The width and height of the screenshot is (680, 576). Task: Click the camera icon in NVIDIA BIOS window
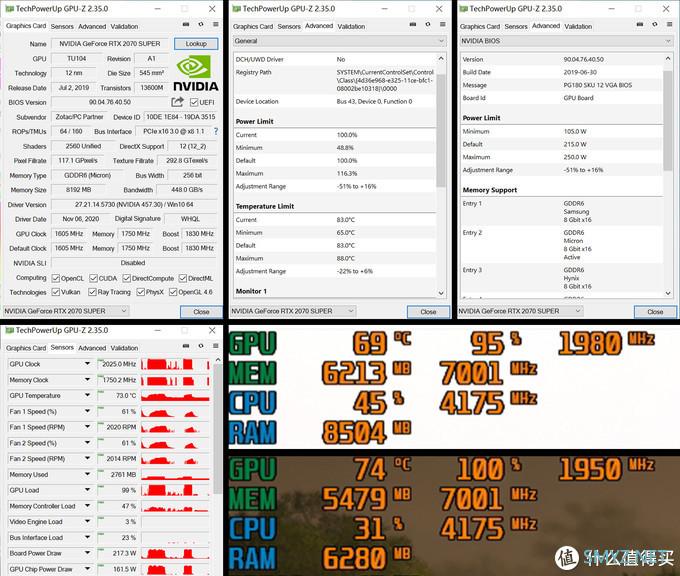[640, 25]
